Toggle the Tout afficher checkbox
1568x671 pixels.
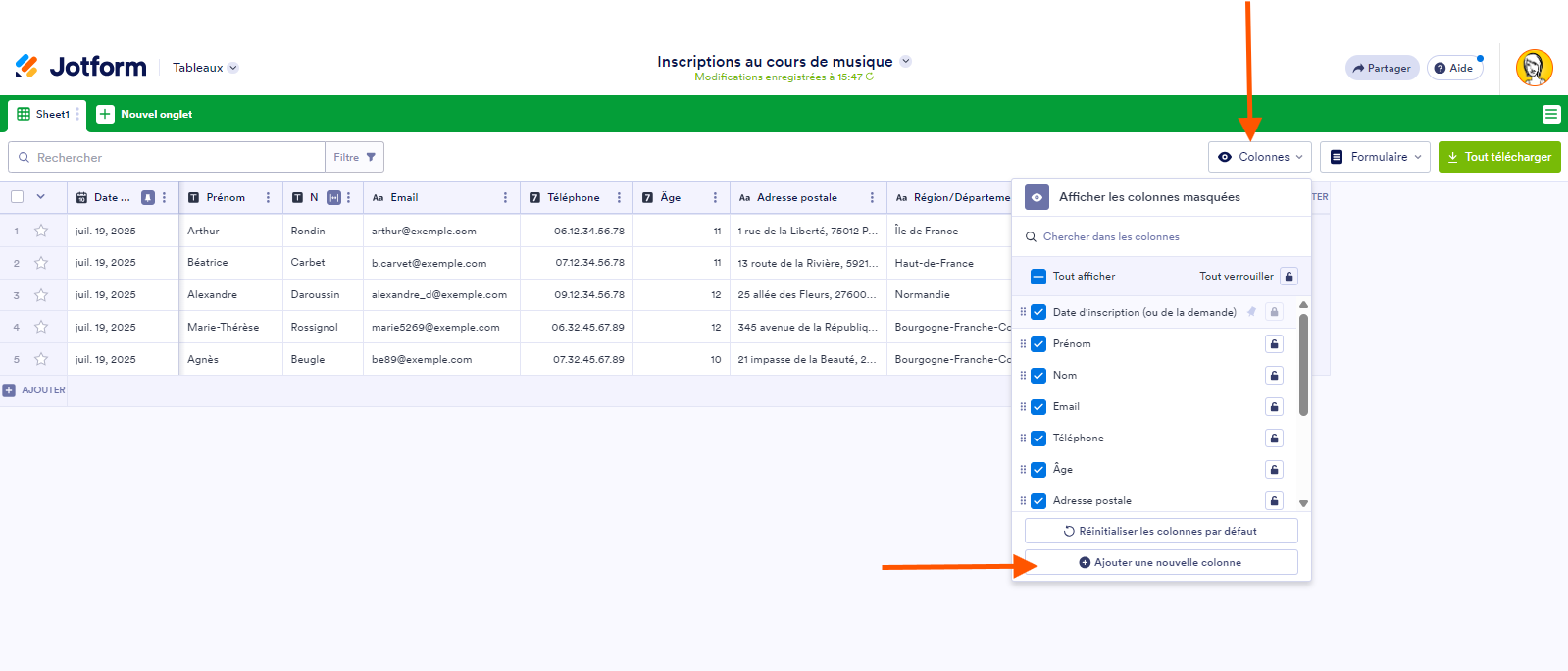click(1038, 277)
